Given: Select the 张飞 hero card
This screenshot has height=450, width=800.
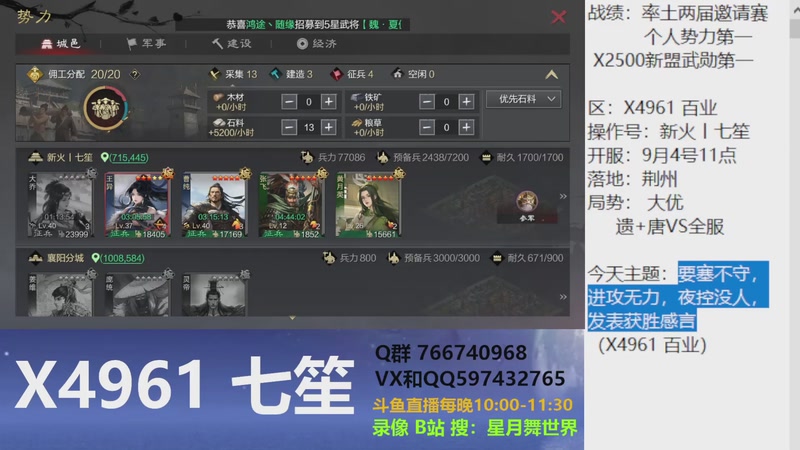Looking at the screenshot, I should pos(291,205).
